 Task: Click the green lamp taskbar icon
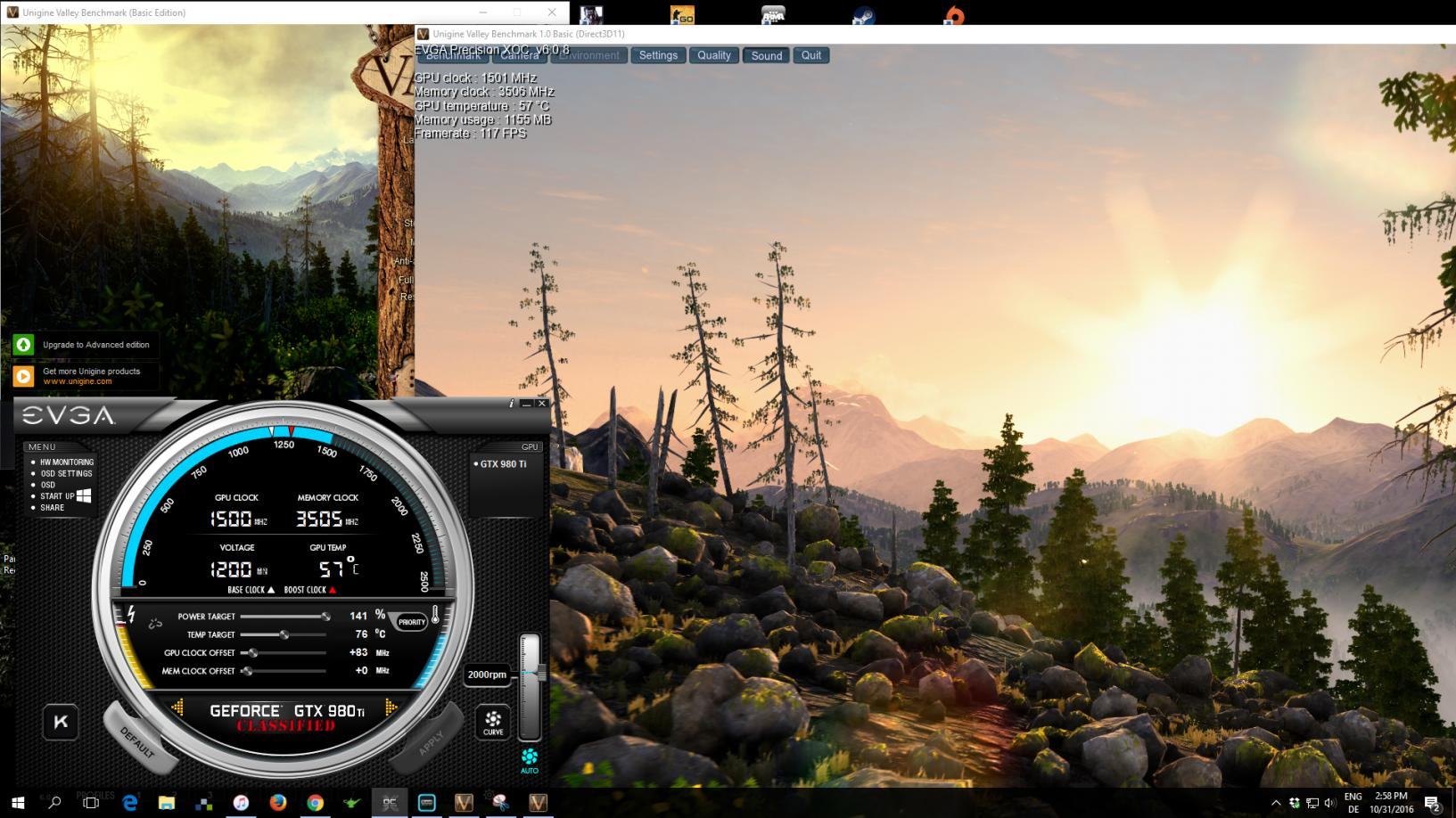click(352, 803)
